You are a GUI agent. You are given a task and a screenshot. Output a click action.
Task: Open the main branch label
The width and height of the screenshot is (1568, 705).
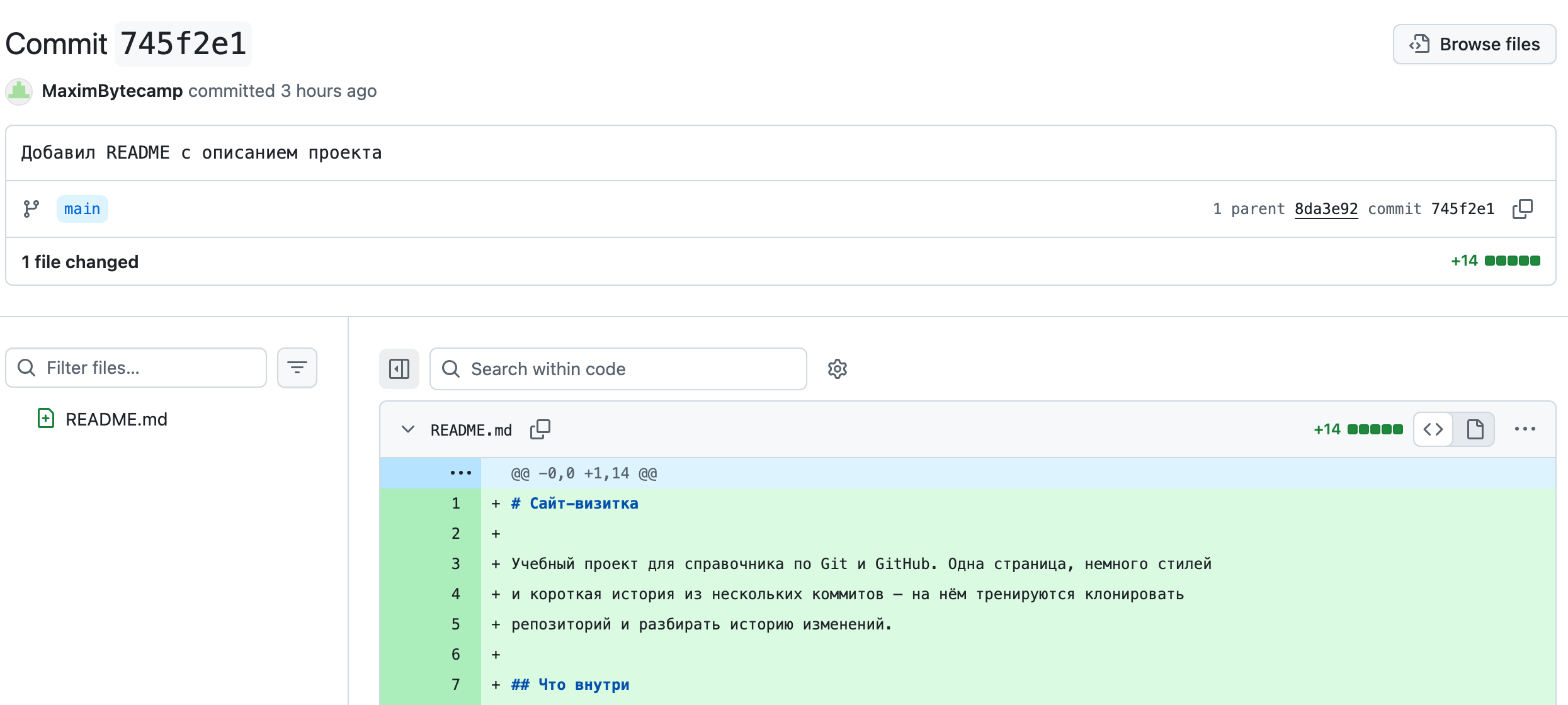click(82, 209)
